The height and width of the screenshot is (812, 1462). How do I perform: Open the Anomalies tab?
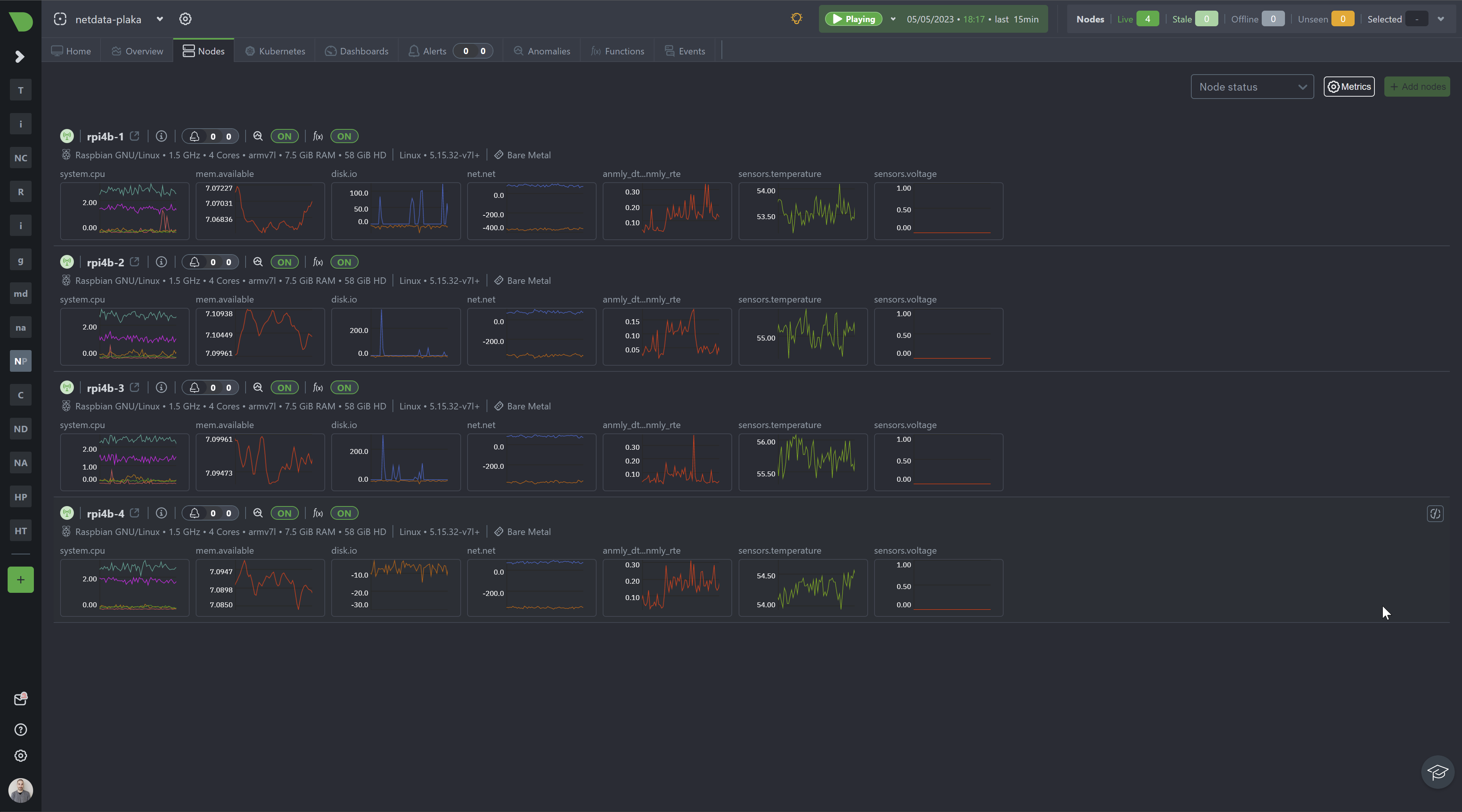coord(541,51)
